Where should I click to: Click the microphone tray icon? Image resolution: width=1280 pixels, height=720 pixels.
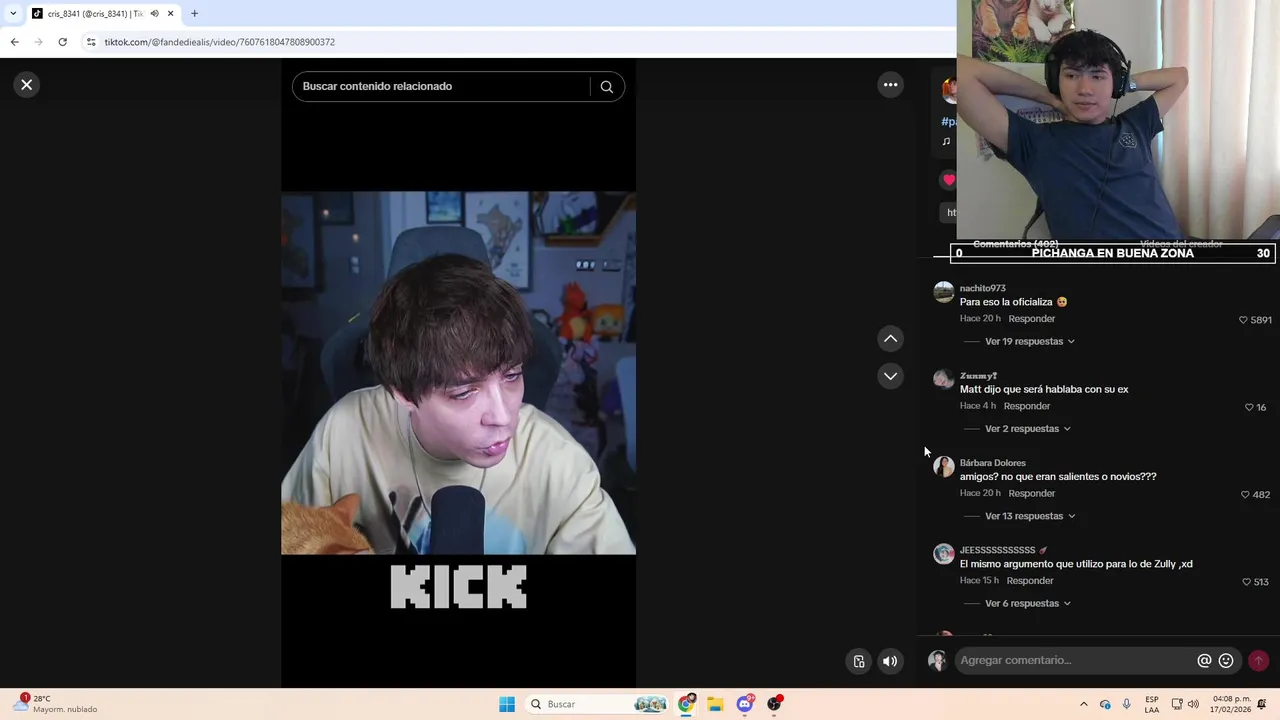pos(1126,704)
